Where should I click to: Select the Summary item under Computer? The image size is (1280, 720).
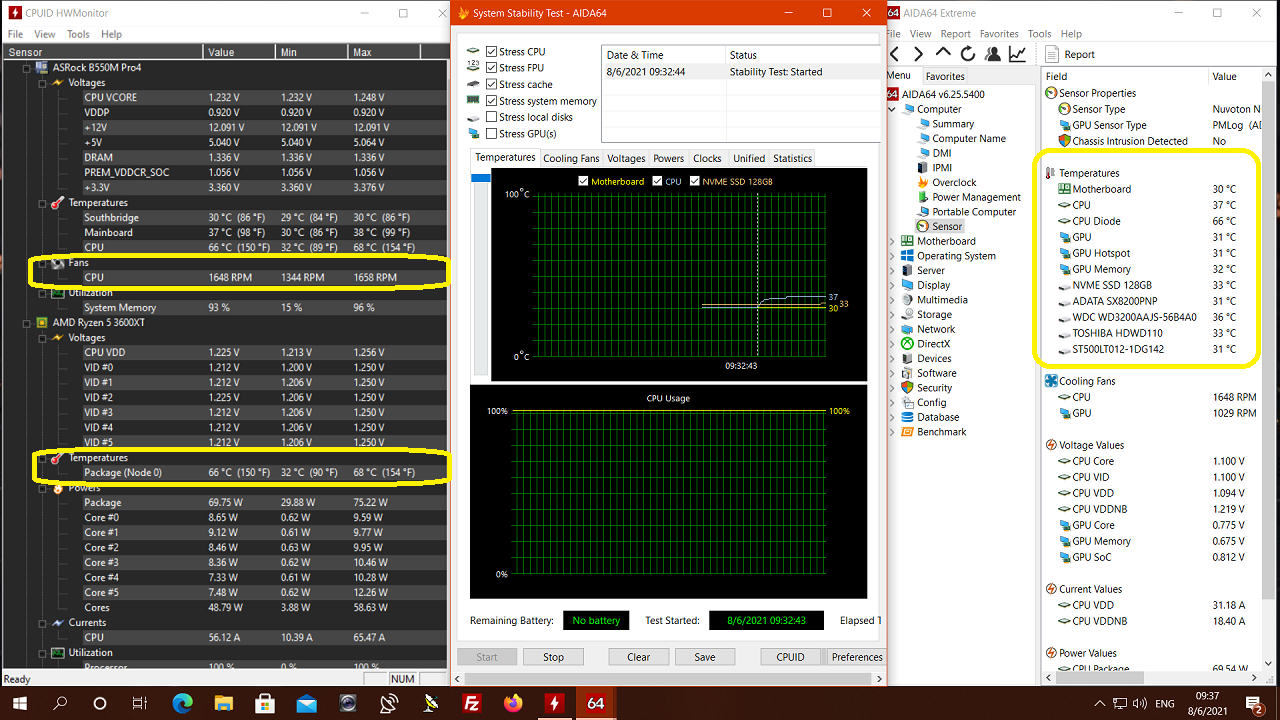tap(953, 124)
